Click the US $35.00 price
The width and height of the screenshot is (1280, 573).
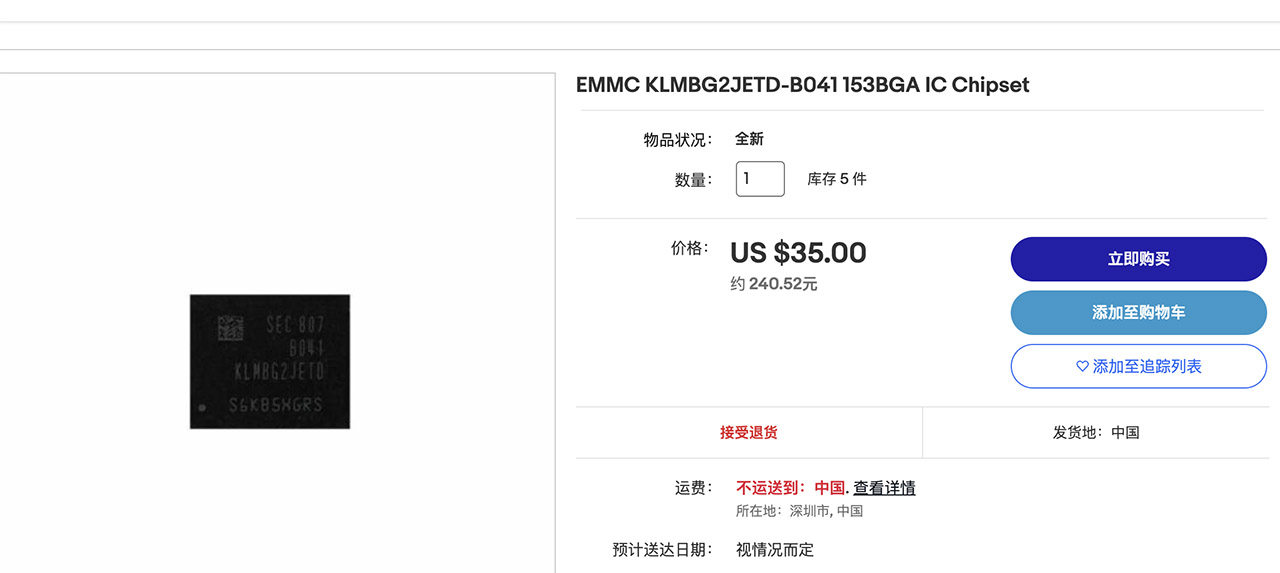pos(798,253)
